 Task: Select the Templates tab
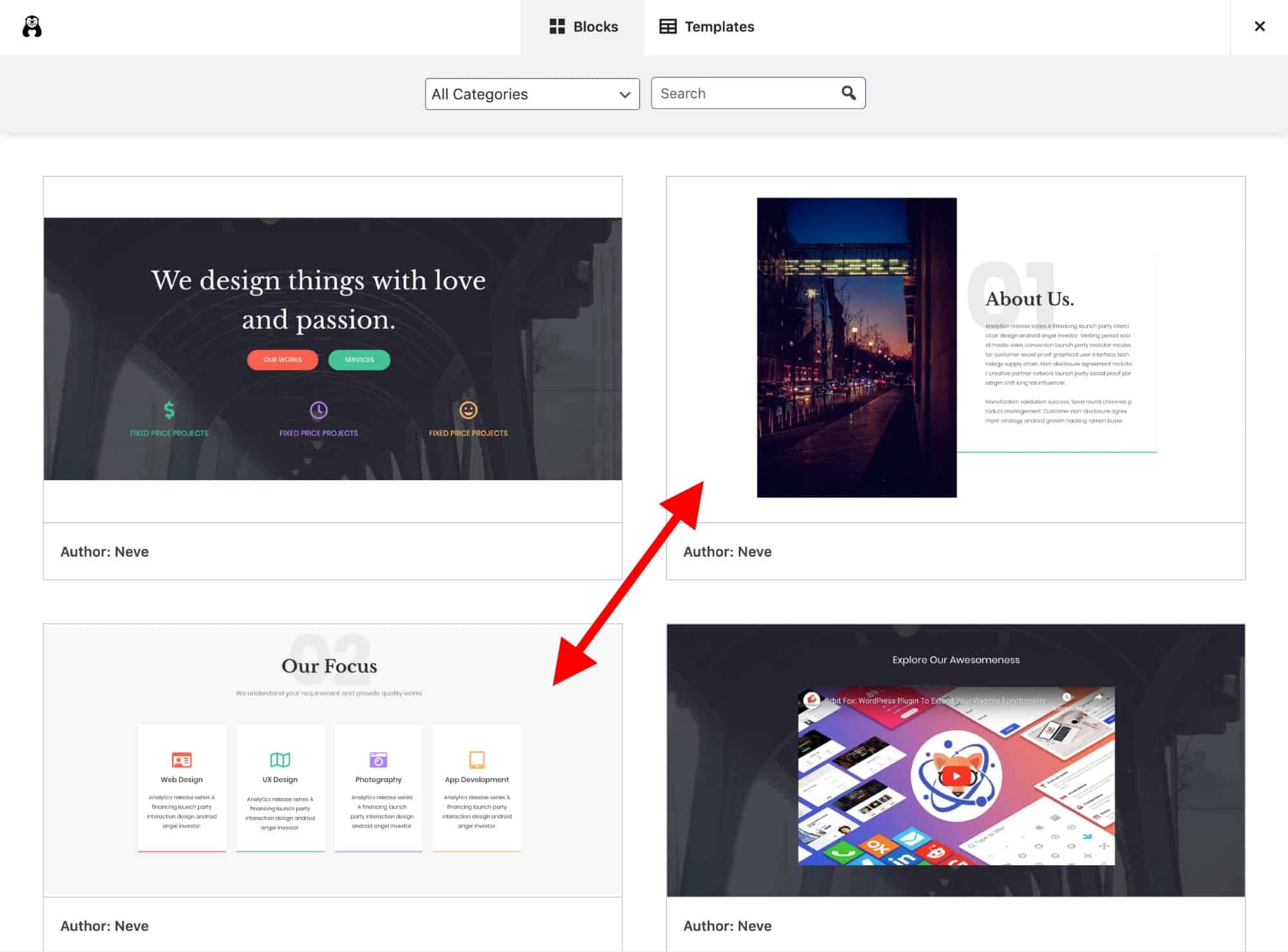click(705, 27)
